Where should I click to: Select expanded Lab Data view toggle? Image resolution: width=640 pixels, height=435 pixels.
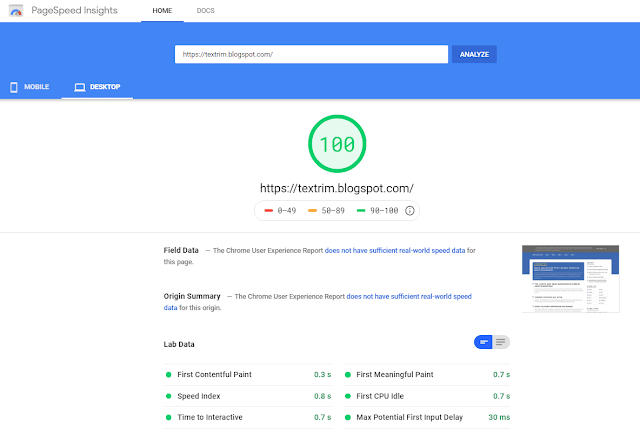click(501, 342)
